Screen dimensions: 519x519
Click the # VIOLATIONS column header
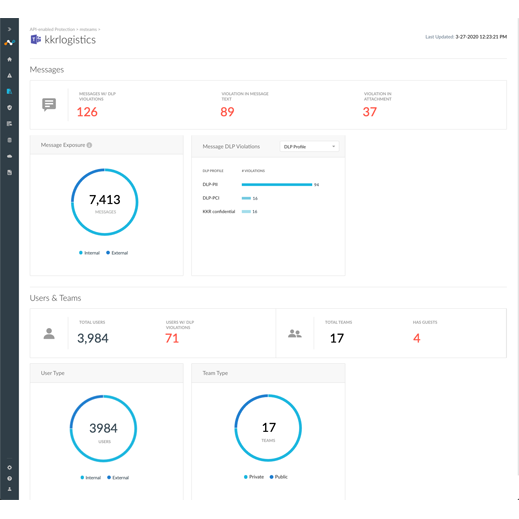(x=253, y=171)
